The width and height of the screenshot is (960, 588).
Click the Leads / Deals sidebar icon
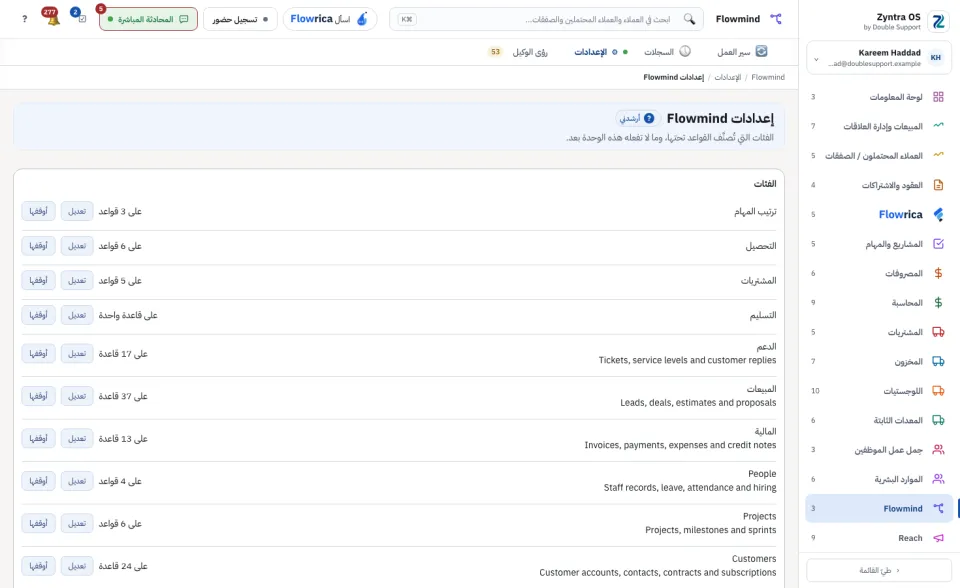coord(938,156)
